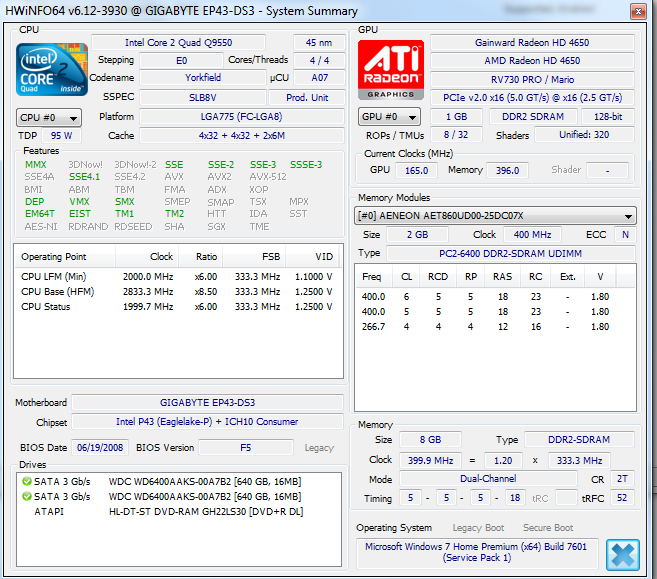Expand the AENEON memory module dropdown

[495, 216]
